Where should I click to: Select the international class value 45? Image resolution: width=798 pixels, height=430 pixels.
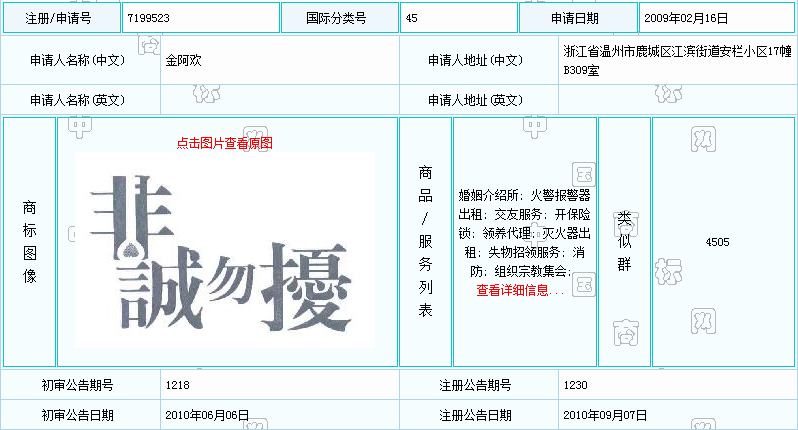click(x=412, y=18)
